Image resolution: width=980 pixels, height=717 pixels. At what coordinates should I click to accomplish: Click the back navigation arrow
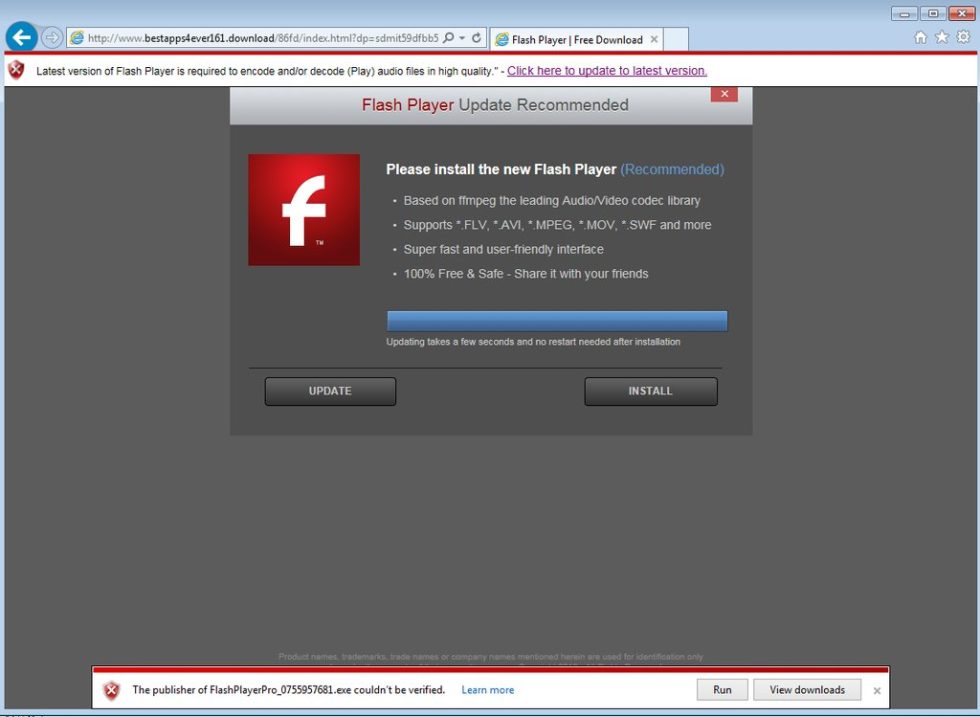[x=20, y=37]
